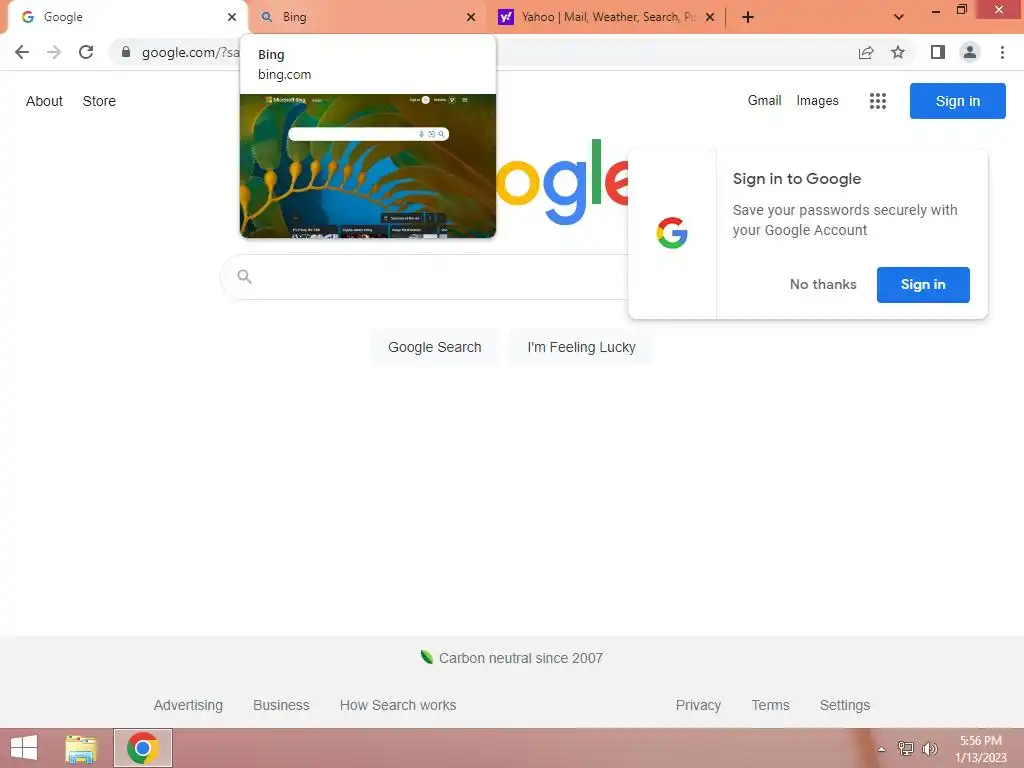Open the Chrome profile avatar menu

click(x=970, y=52)
